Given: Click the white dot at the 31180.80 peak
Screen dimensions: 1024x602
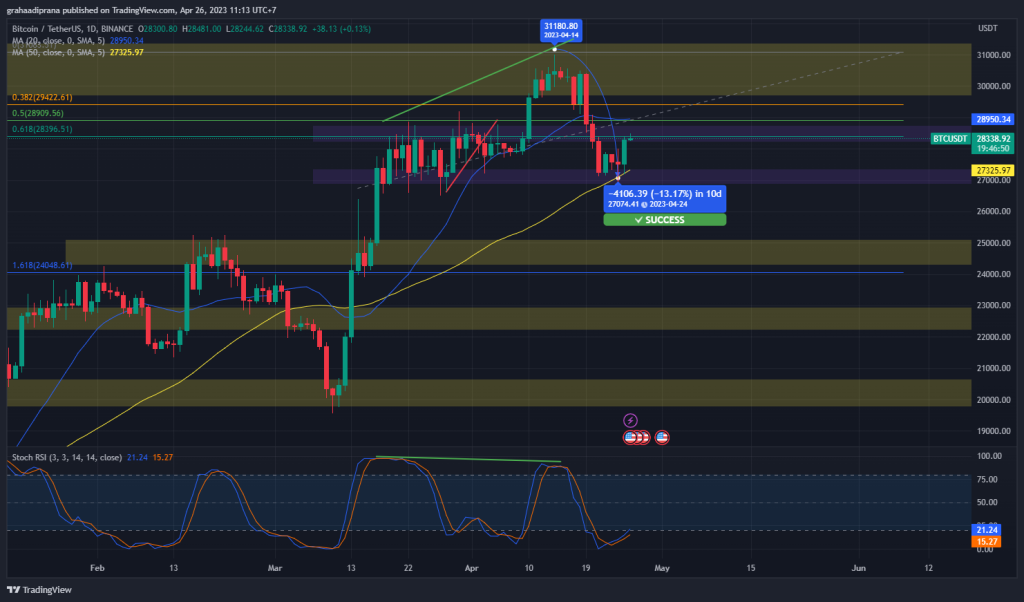Looking at the screenshot, I should pos(554,50).
